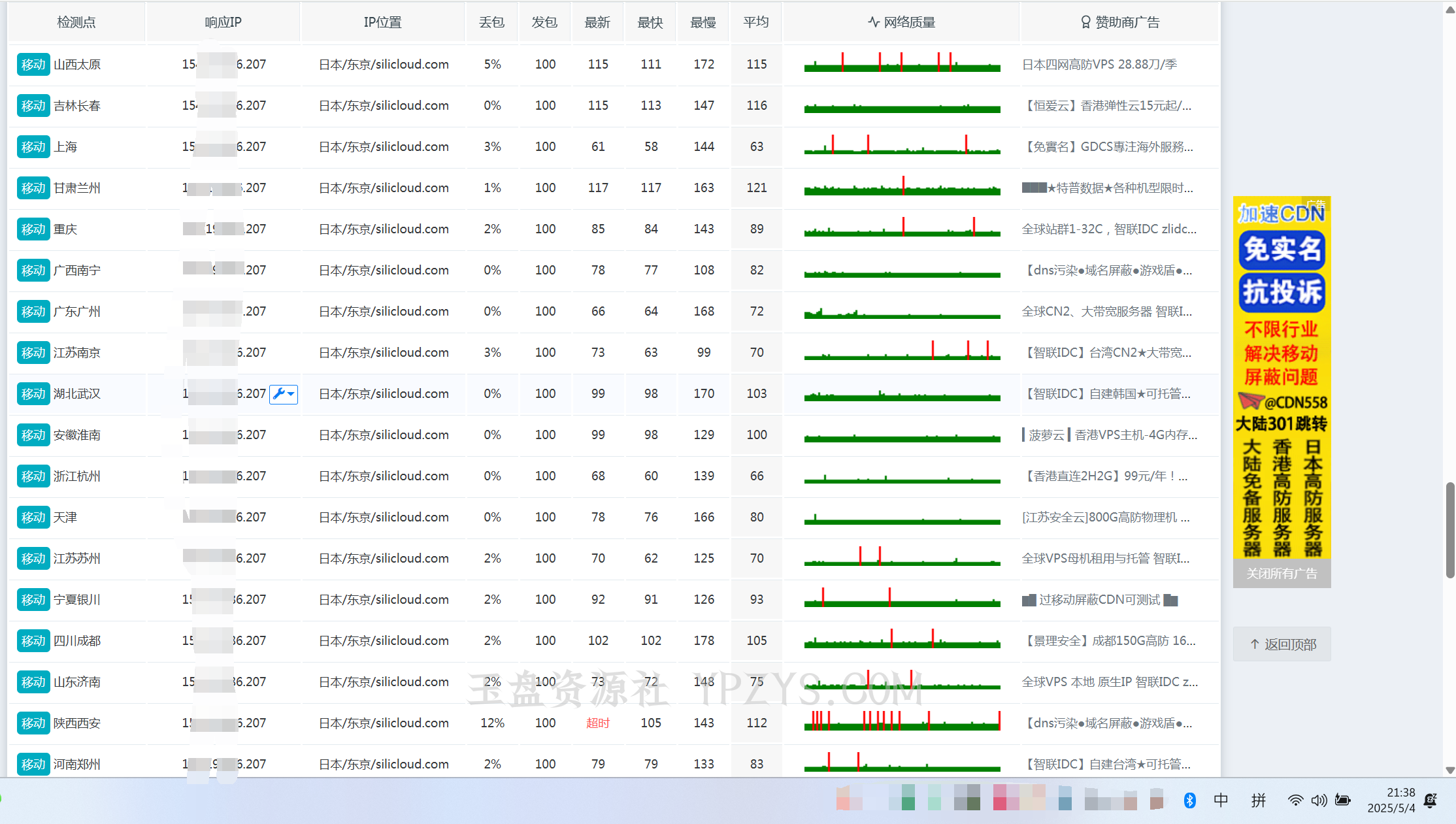Click the page vertical scrollbar thumb

[x=1450, y=531]
